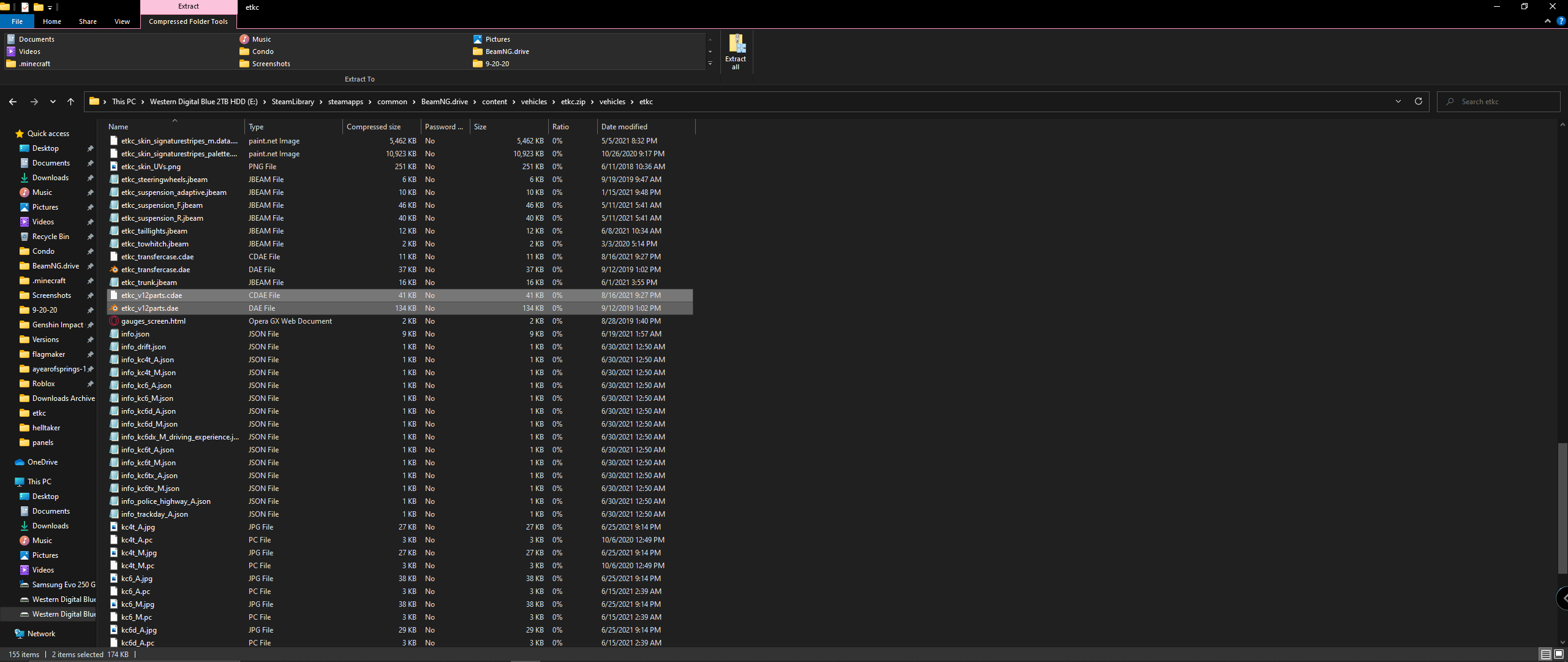Switch to details view layout
Viewport: 1568px width, 662px height.
(1545, 655)
